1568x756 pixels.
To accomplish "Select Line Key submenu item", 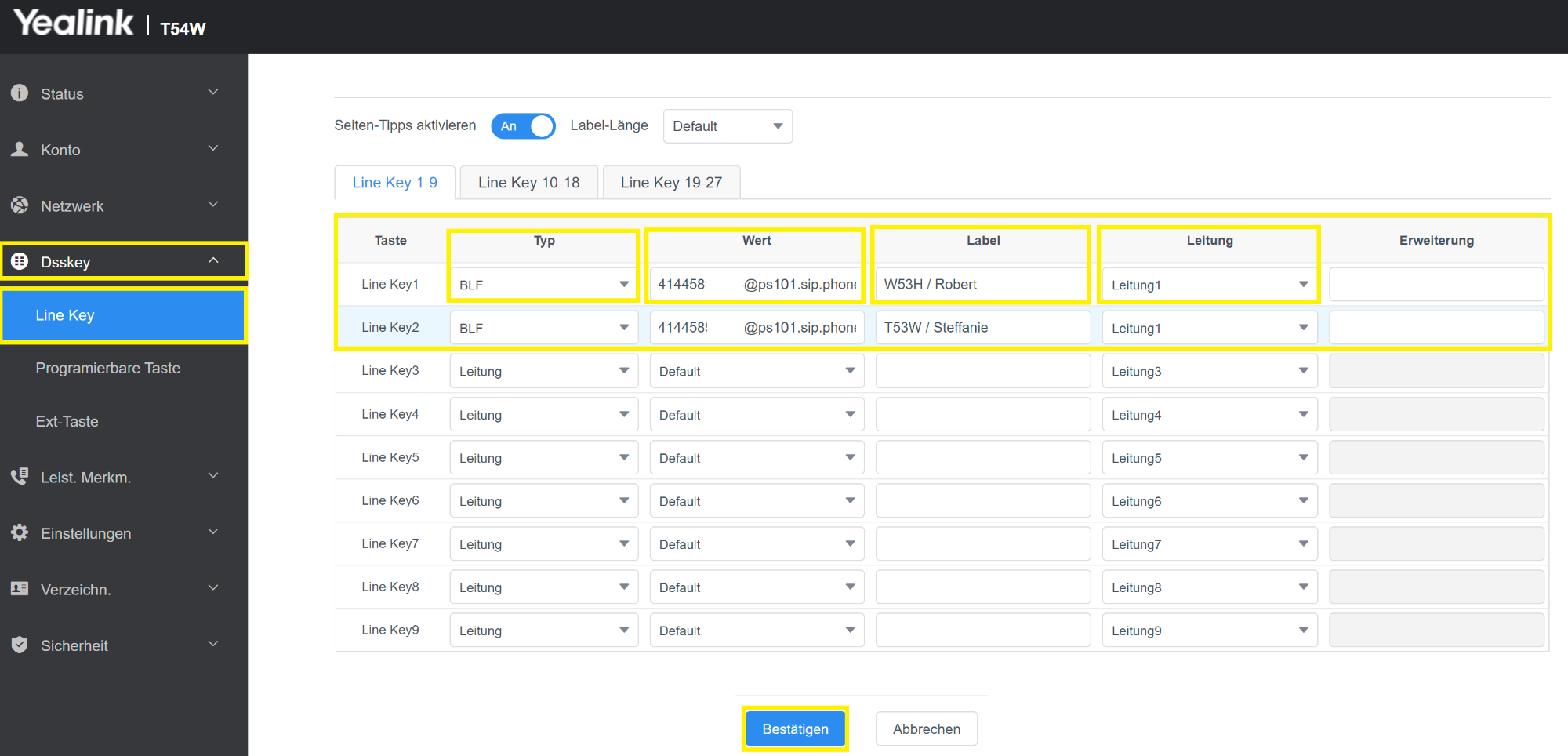I will (x=124, y=315).
